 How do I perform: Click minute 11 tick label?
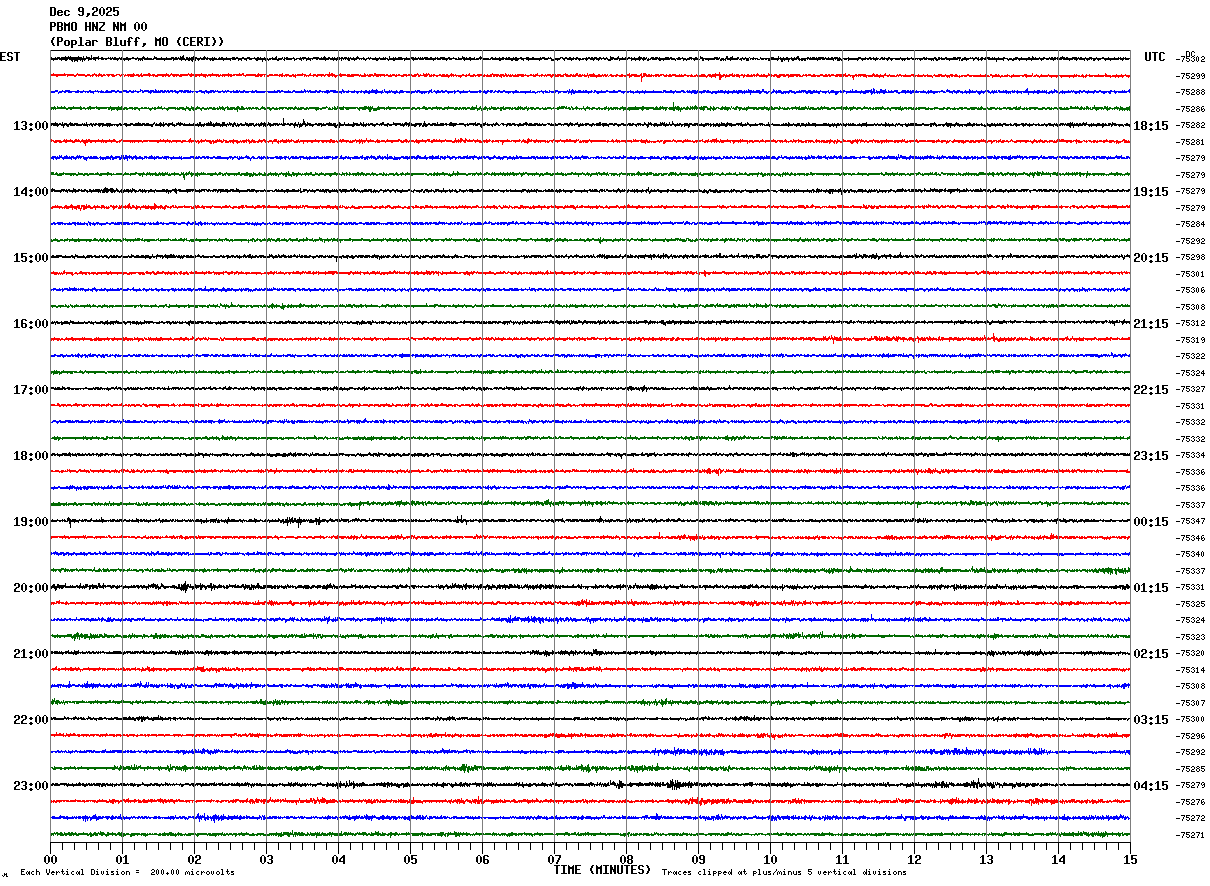(x=842, y=859)
